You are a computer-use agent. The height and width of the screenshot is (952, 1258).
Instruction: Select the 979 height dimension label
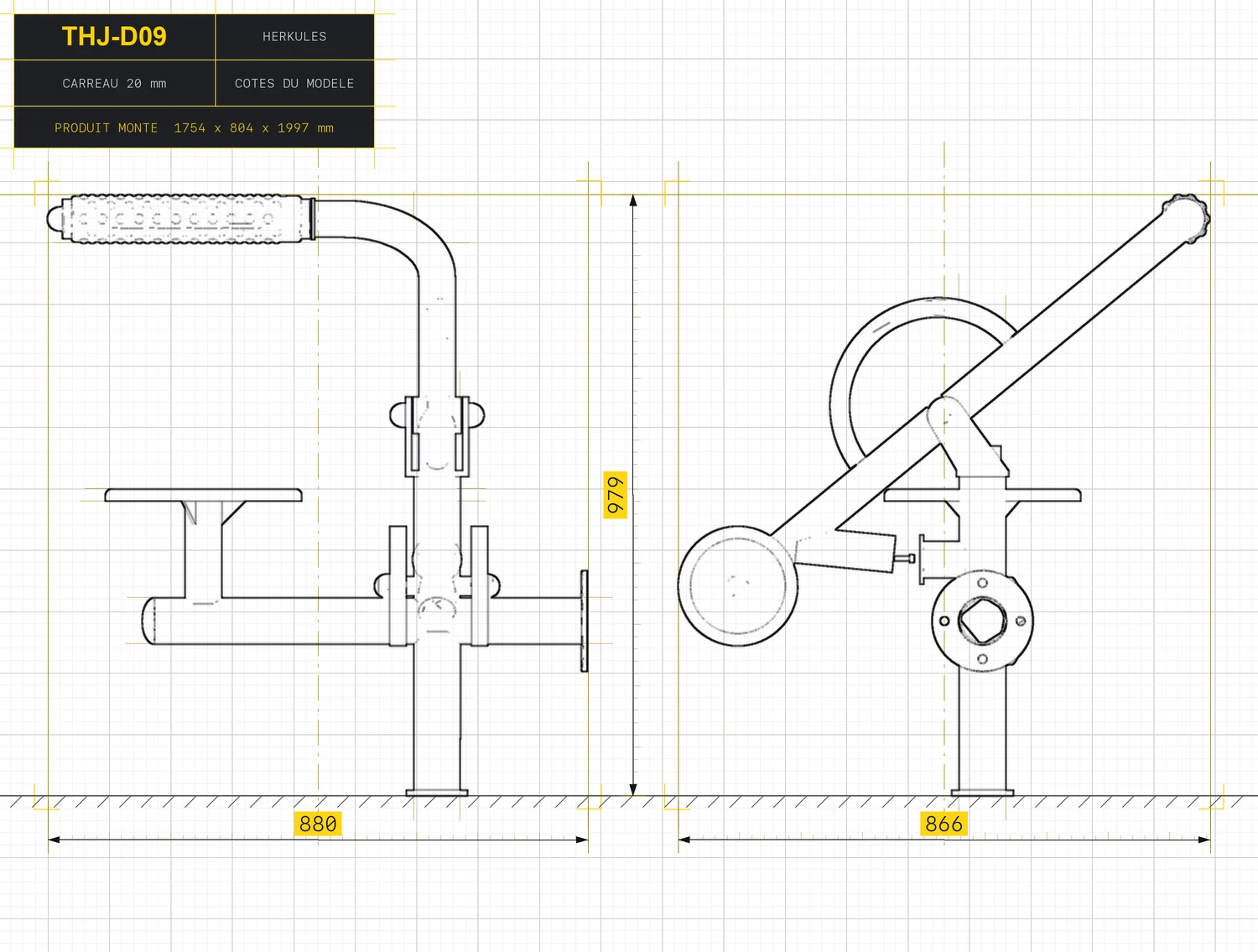click(616, 495)
